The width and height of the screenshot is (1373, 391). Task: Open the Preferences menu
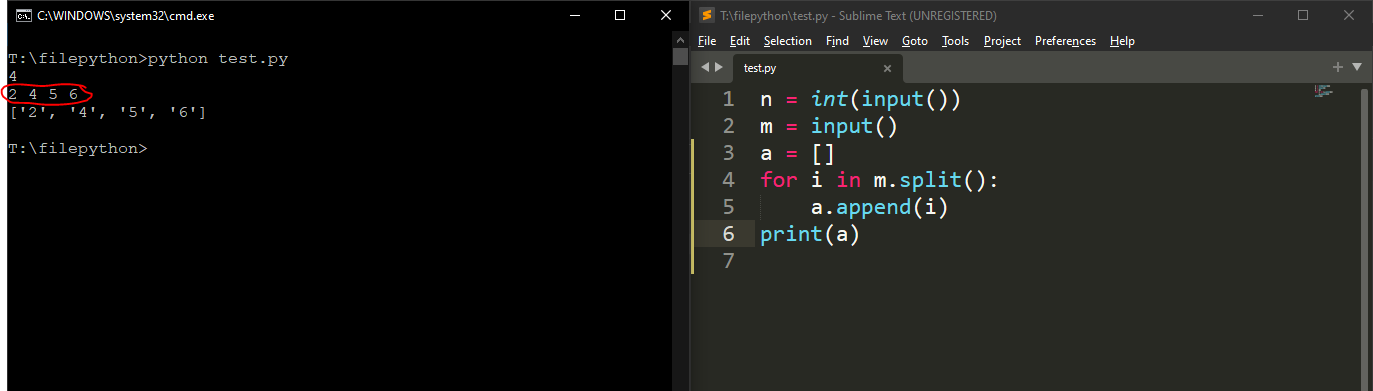pyautogui.click(x=1065, y=41)
